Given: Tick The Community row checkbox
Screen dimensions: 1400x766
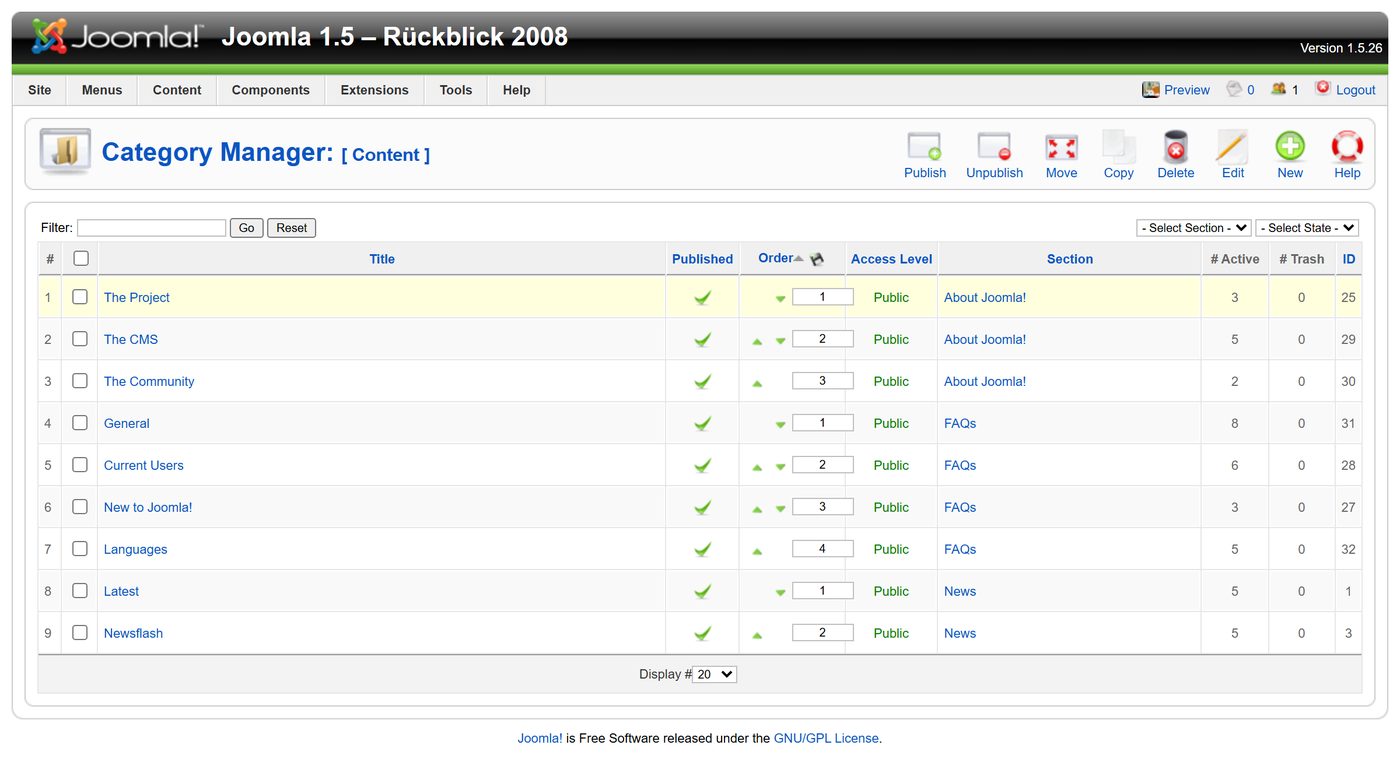Looking at the screenshot, I should tap(80, 381).
